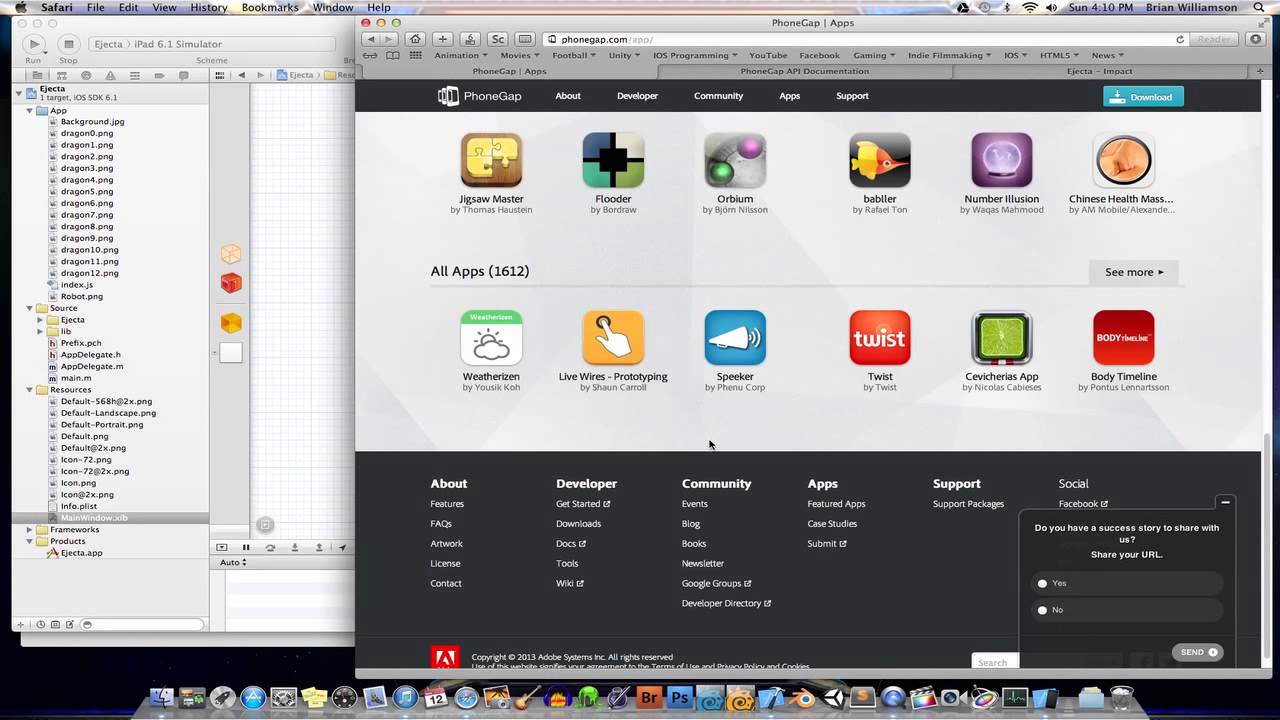This screenshot has width=1280, height=720.
Task: Click Safari add bookmark plus button
Action: tap(442, 39)
